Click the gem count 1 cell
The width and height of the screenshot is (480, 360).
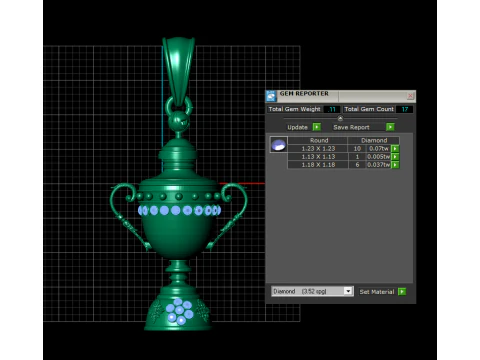(357, 157)
